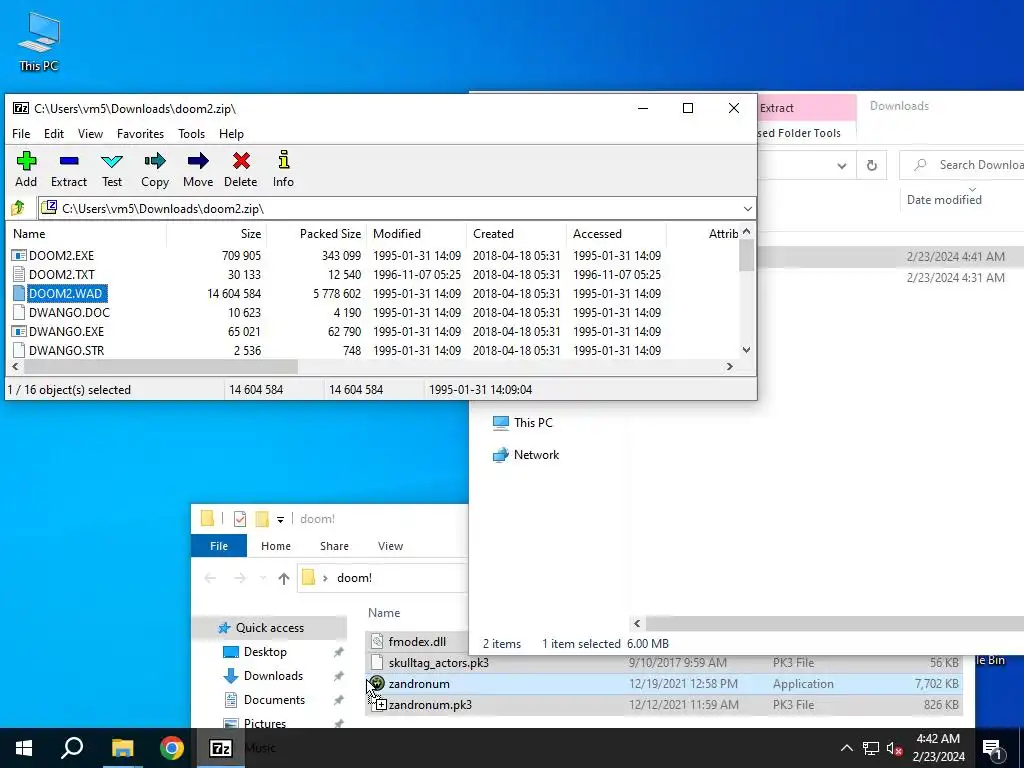Open the View menu in 7-Zip

click(90, 134)
